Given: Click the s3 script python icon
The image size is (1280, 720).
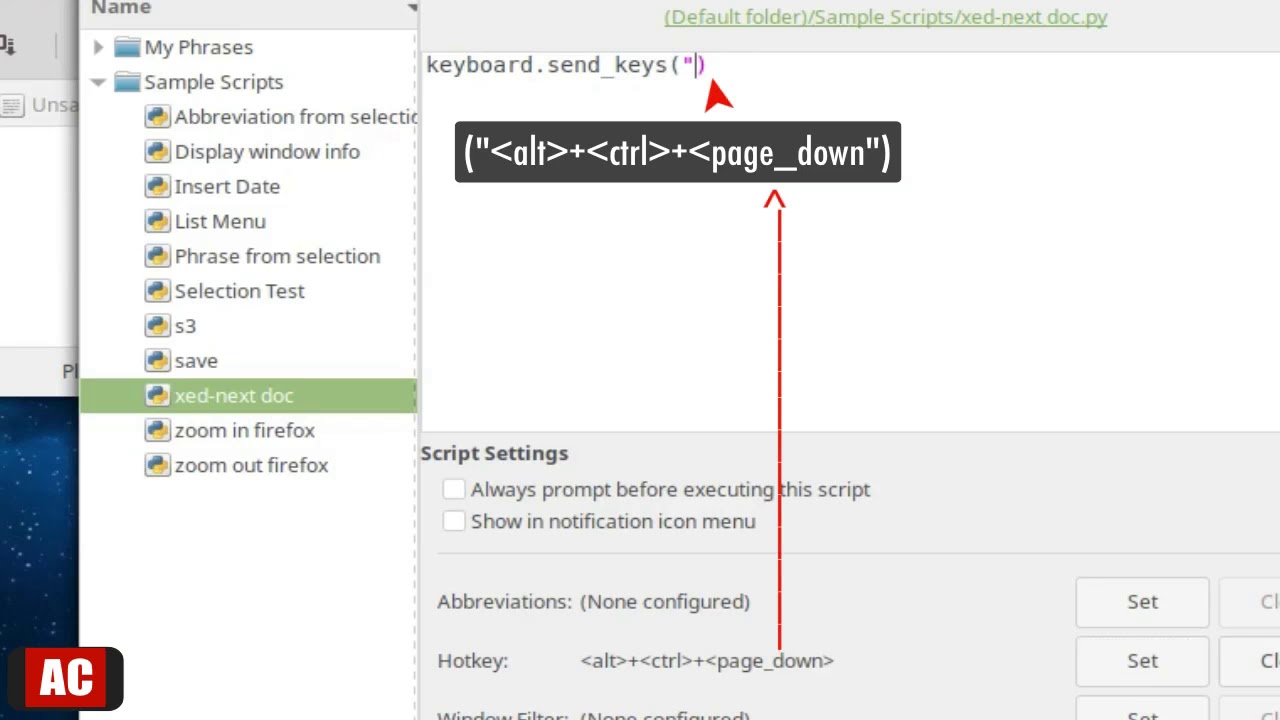Looking at the screenshot, I should [157, 326].
